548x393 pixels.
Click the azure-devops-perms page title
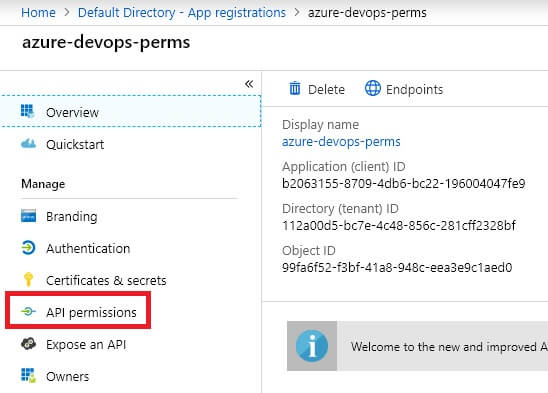(x=106, y=43)
